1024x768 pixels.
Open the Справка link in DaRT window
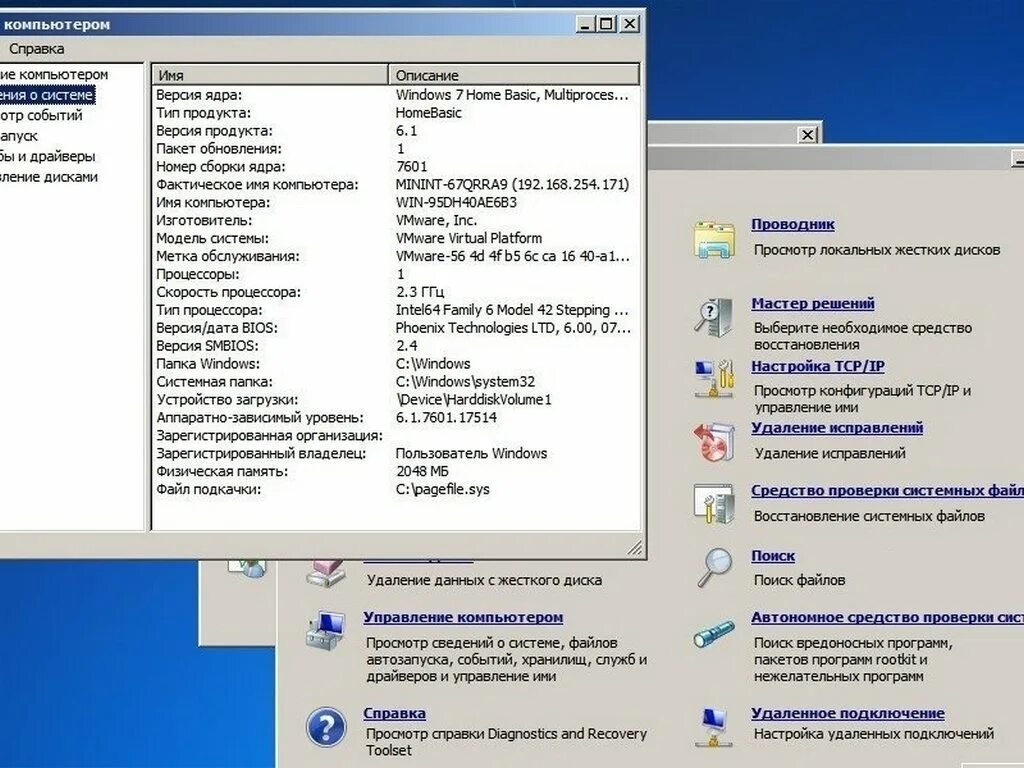394,714
